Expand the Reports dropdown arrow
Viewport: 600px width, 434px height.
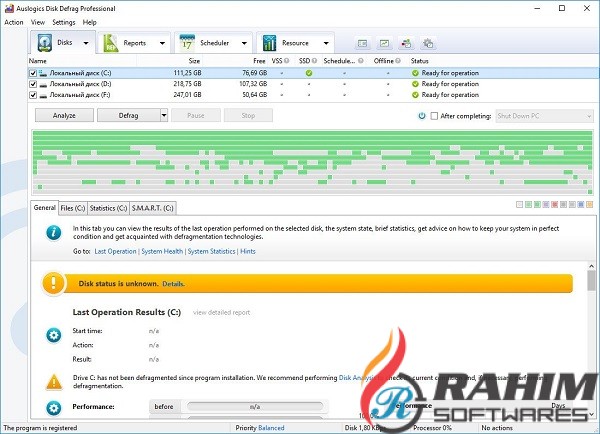pyautogui.click(x=162, y=43)
